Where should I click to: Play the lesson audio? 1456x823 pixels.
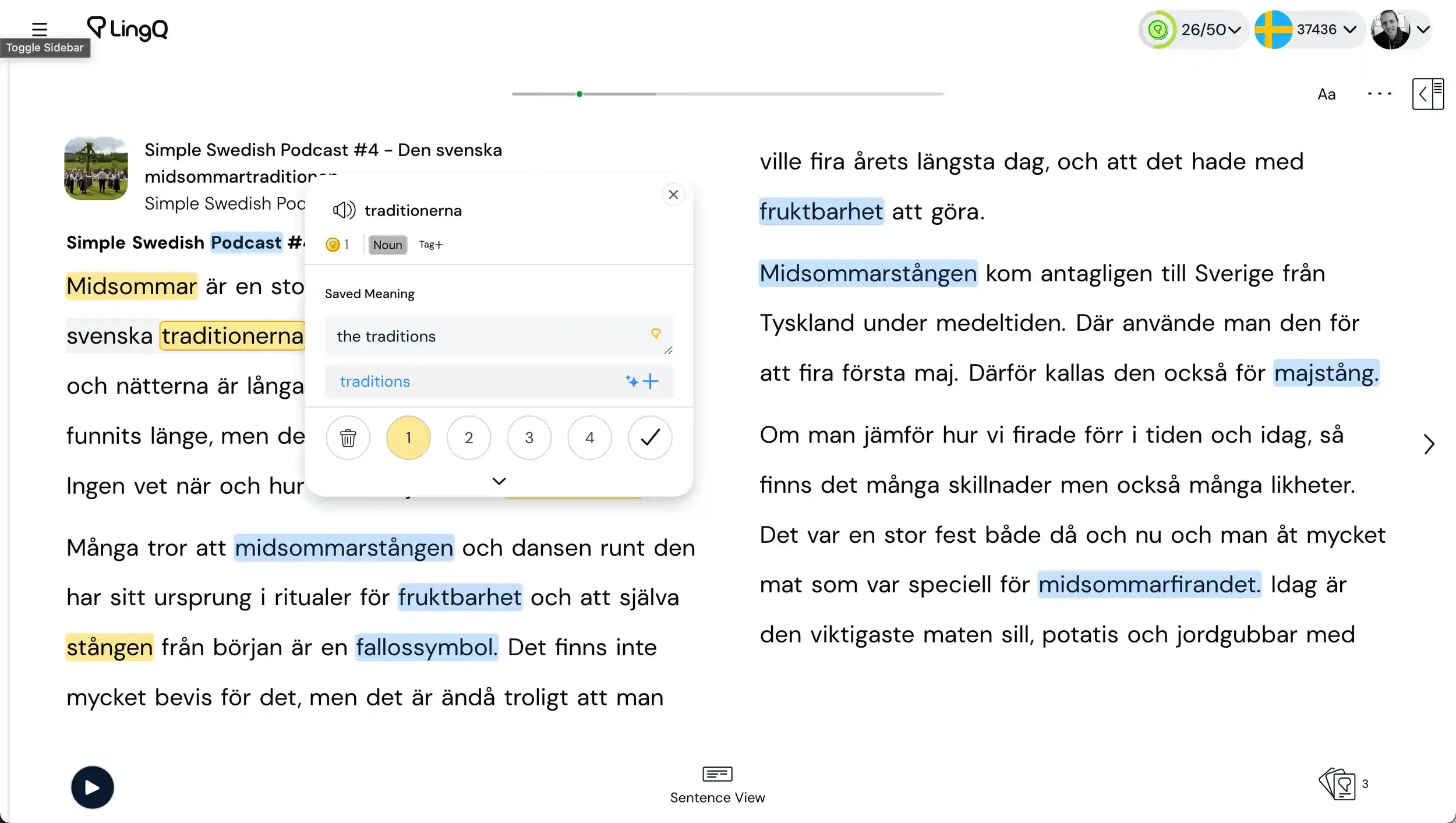(x=92, y=787)
